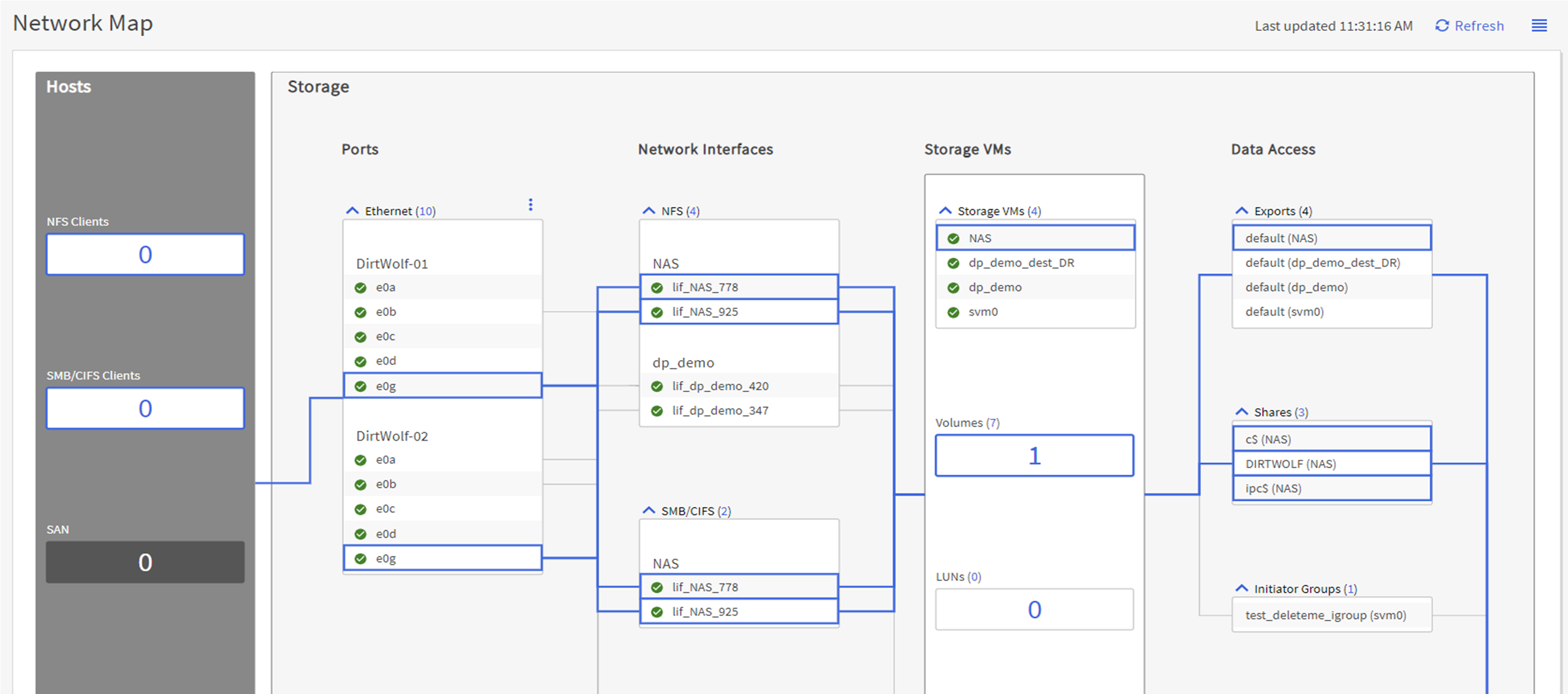This screenshot has width=1568, height=694.
Task: Click the green status icon beside e0g in DirtWolf-02
Action: [x=360, y=558]
